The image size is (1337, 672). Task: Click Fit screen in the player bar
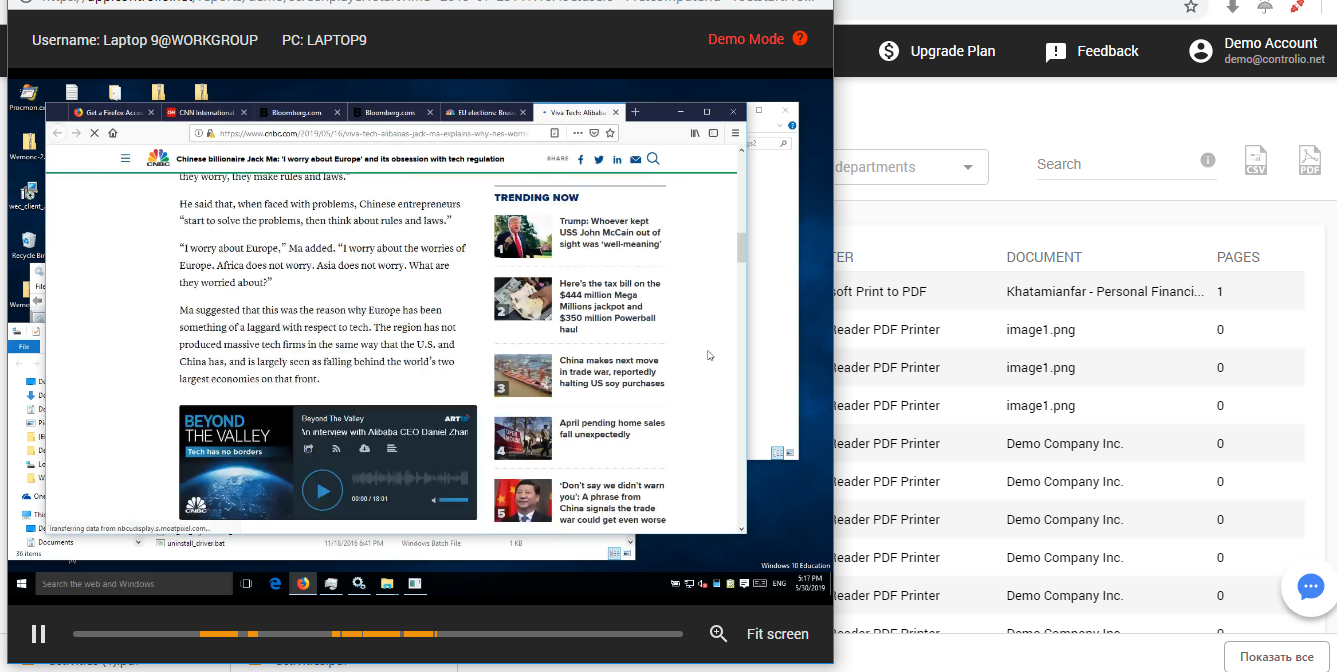point(777,634)
